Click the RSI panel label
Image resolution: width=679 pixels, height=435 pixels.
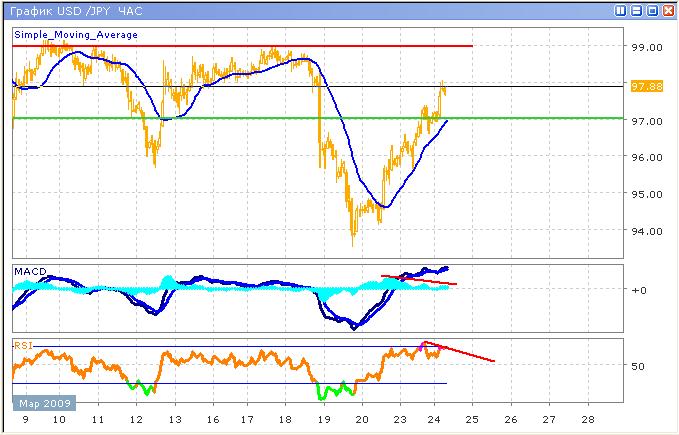click(22, 344)
